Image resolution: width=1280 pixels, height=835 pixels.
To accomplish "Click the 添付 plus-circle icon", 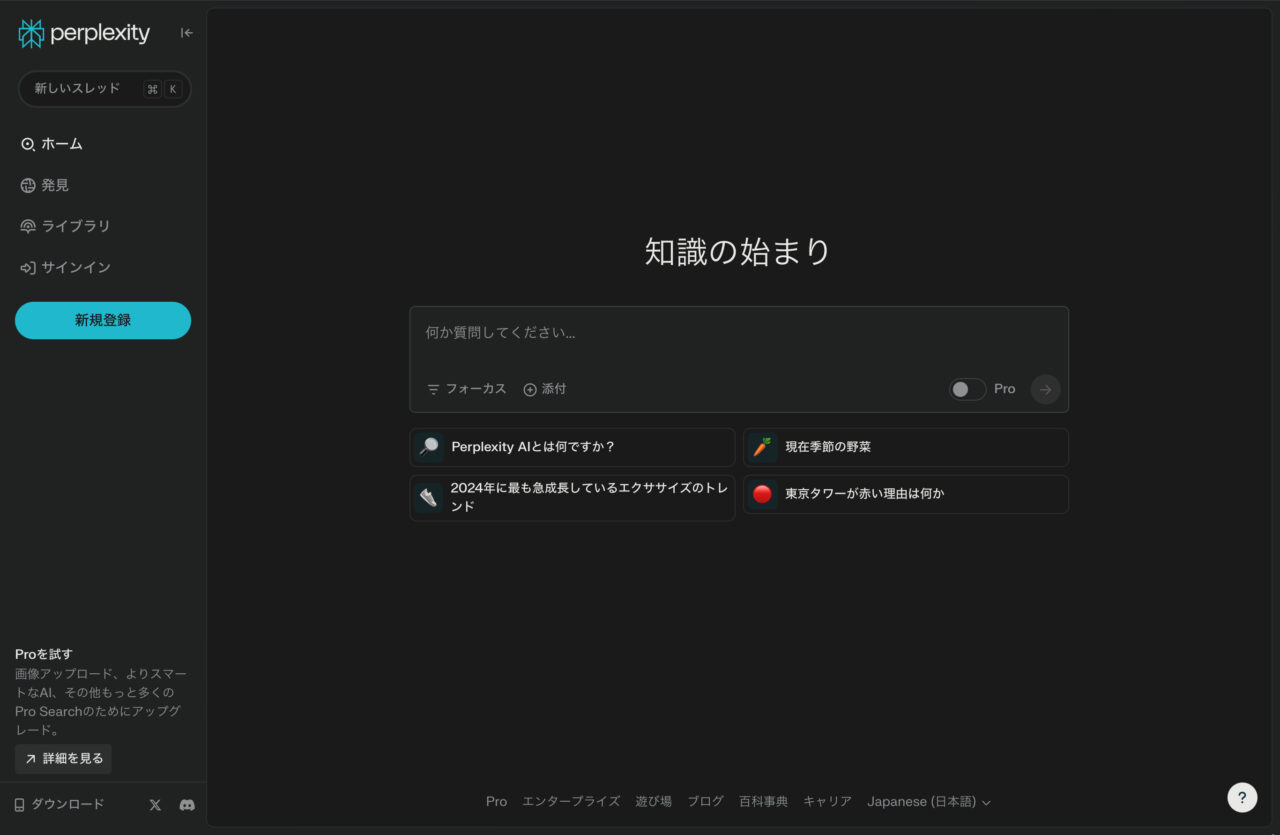I will point(530,389).
